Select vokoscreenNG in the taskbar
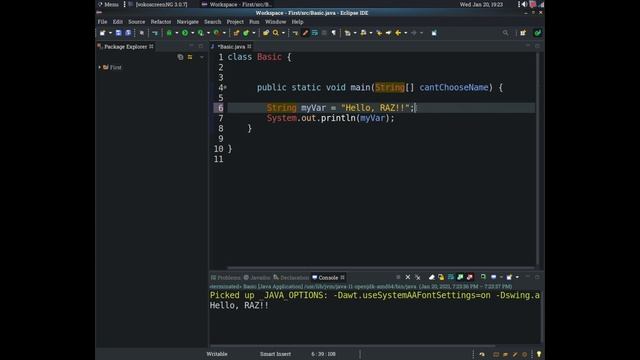This screenshot has width=640, height=360. (x=158, y=4)
